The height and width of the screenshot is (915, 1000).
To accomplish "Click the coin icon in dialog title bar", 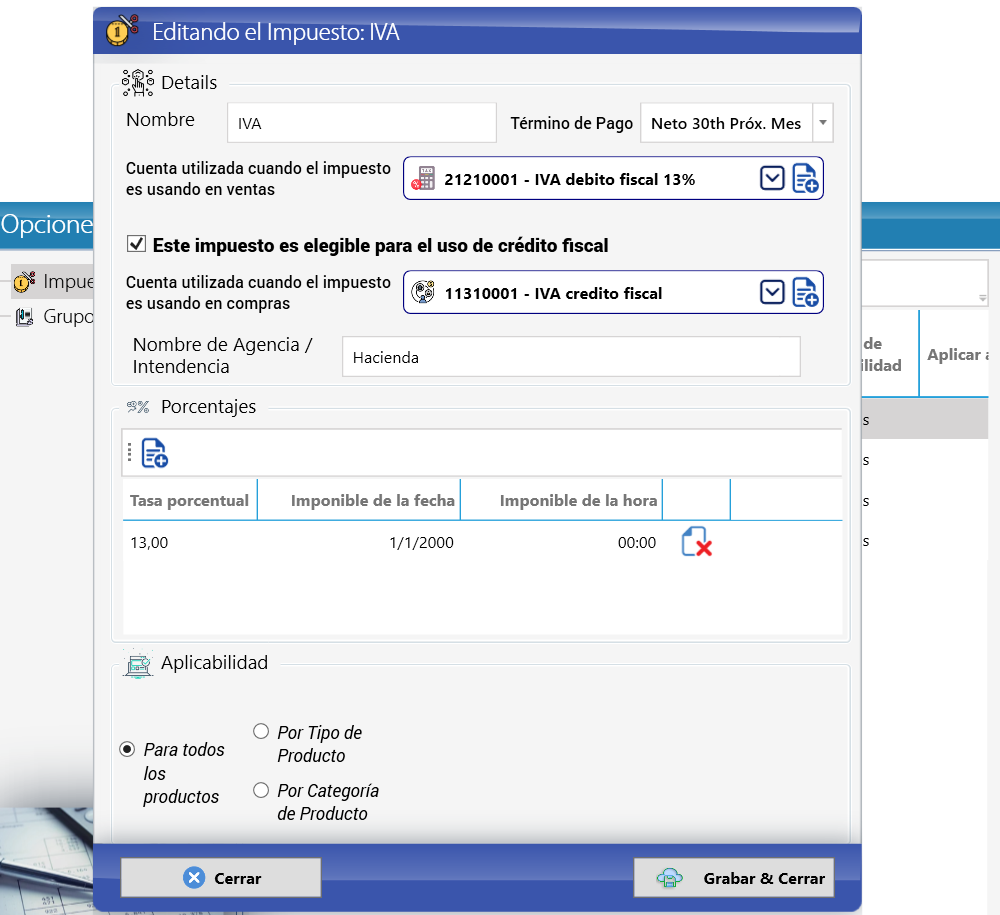I will 122,30.
